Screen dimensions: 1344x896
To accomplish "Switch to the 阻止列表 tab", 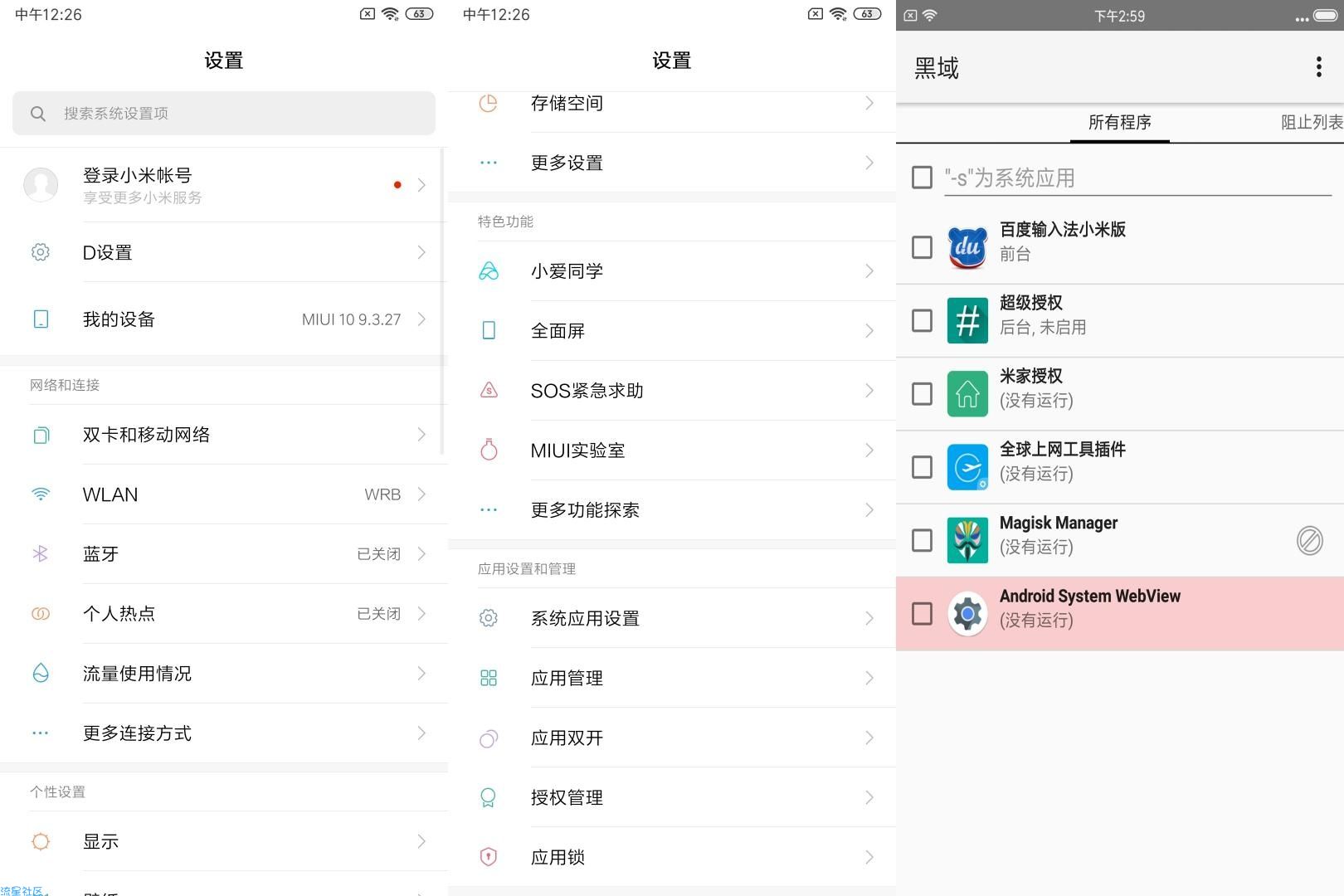I will click(1311, 123).
